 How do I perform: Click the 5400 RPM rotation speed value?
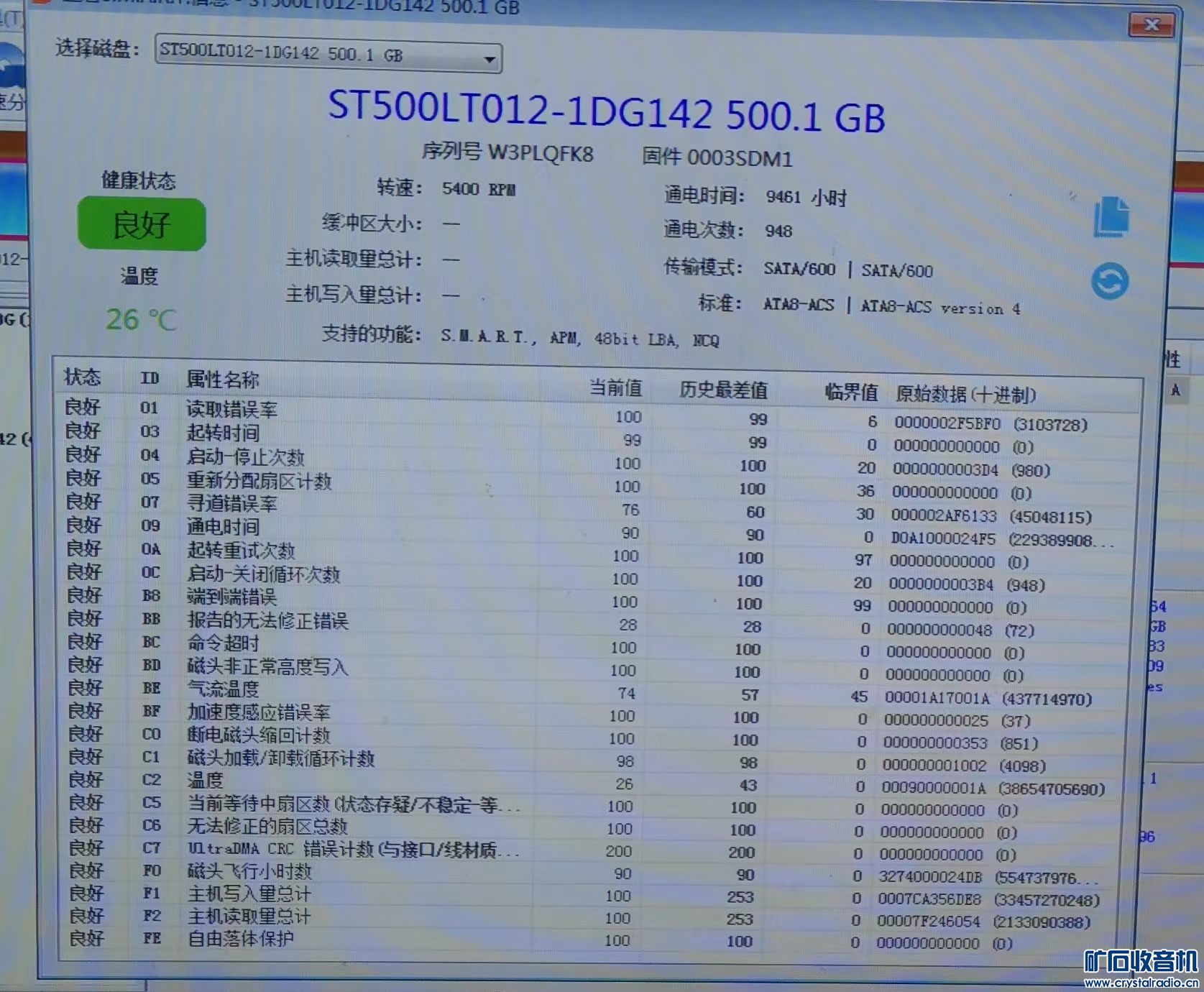point(479,189)
